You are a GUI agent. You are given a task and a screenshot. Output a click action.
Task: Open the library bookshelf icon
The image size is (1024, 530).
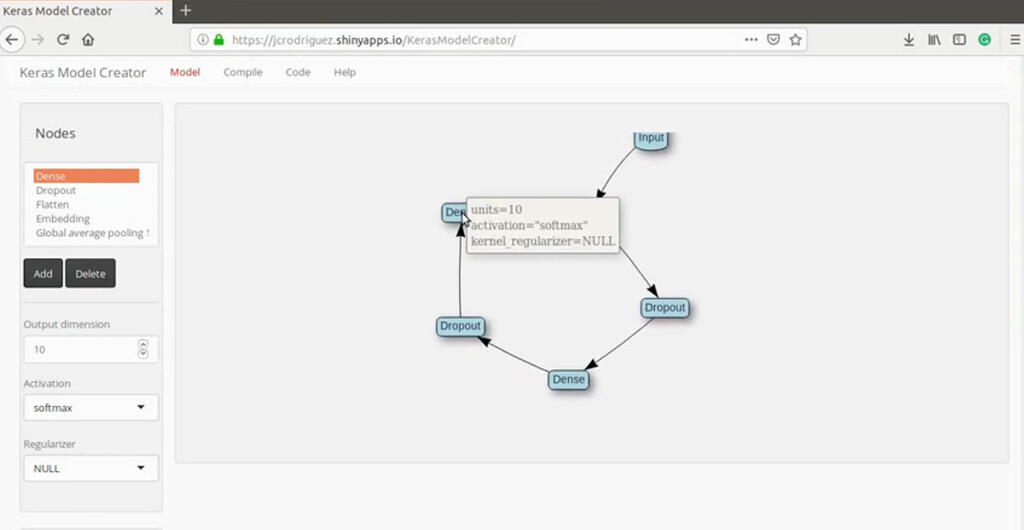tap(934, 40)
